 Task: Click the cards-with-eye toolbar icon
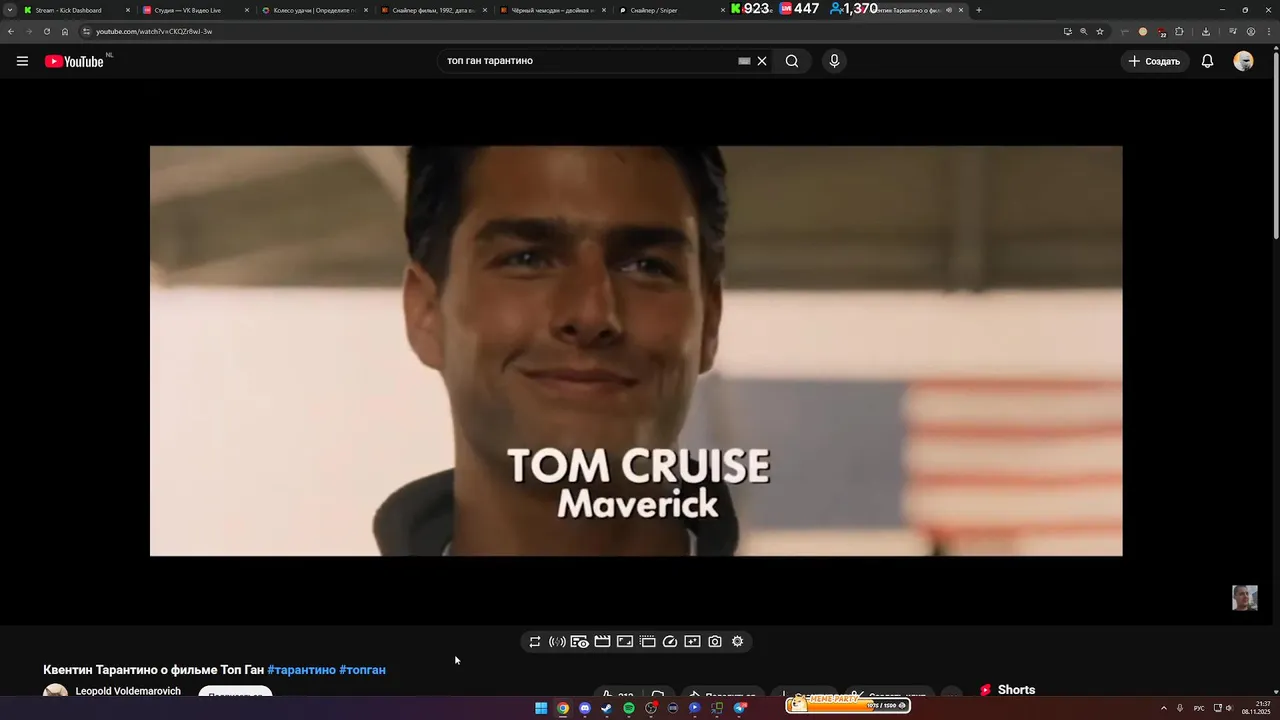pyautogui.click(x=580, y=642)
